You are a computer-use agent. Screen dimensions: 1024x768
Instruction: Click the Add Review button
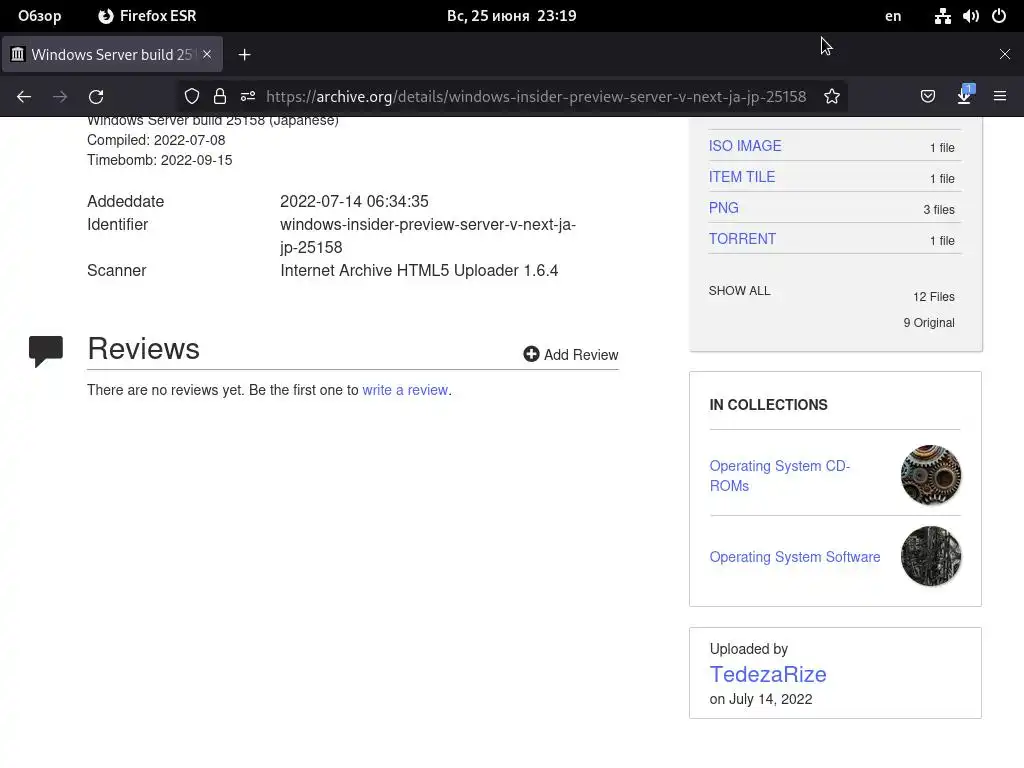(570, 355)
